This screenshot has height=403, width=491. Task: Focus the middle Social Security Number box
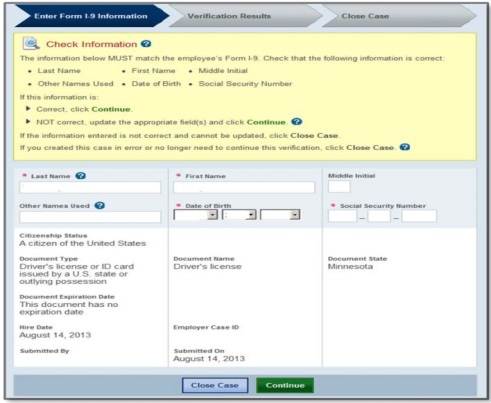[x=379, y=216]
